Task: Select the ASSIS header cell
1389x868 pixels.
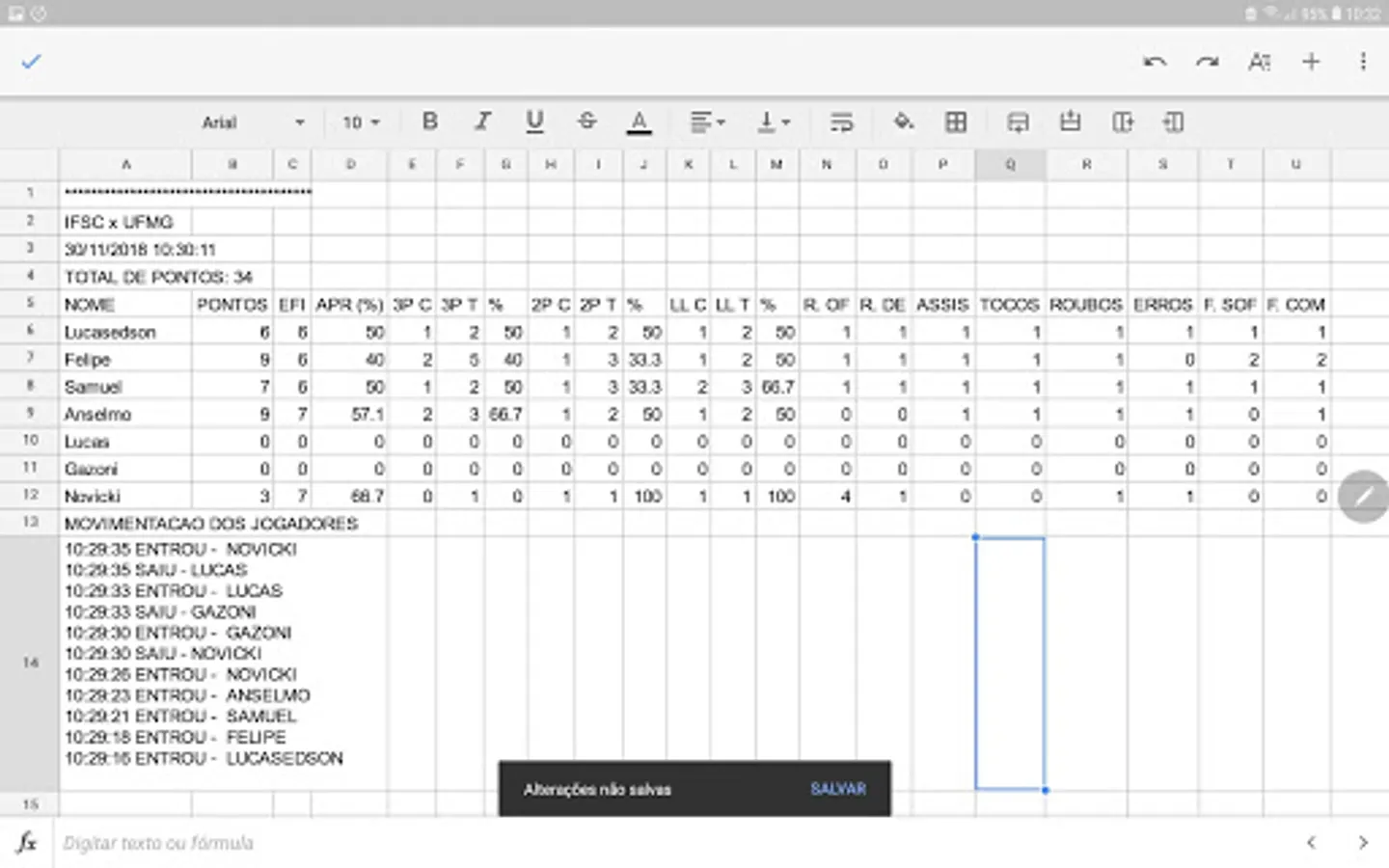Action: 942,305
